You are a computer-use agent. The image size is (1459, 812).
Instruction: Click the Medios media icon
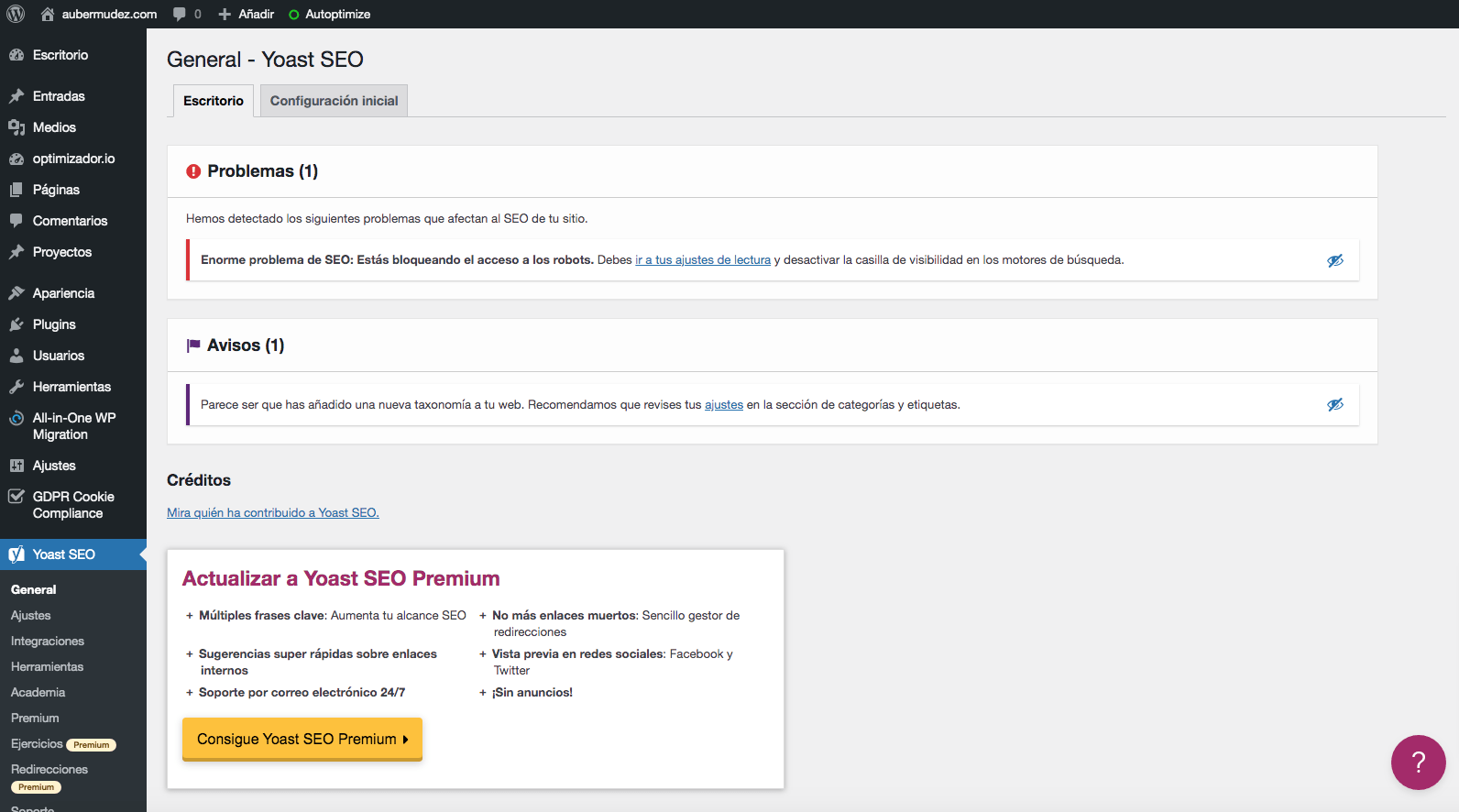[16, 127]
